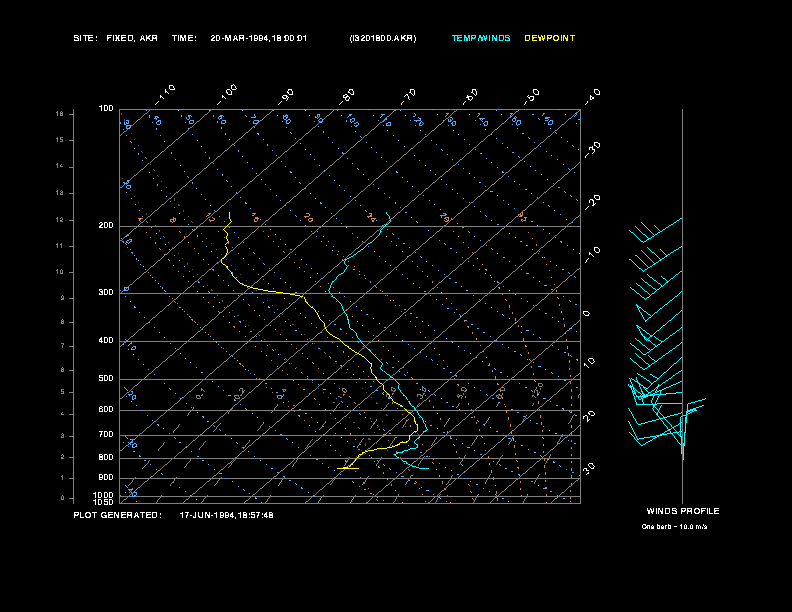Click the SITE: FIXED, AKR text
792x612 pixels.
(116, 38)
